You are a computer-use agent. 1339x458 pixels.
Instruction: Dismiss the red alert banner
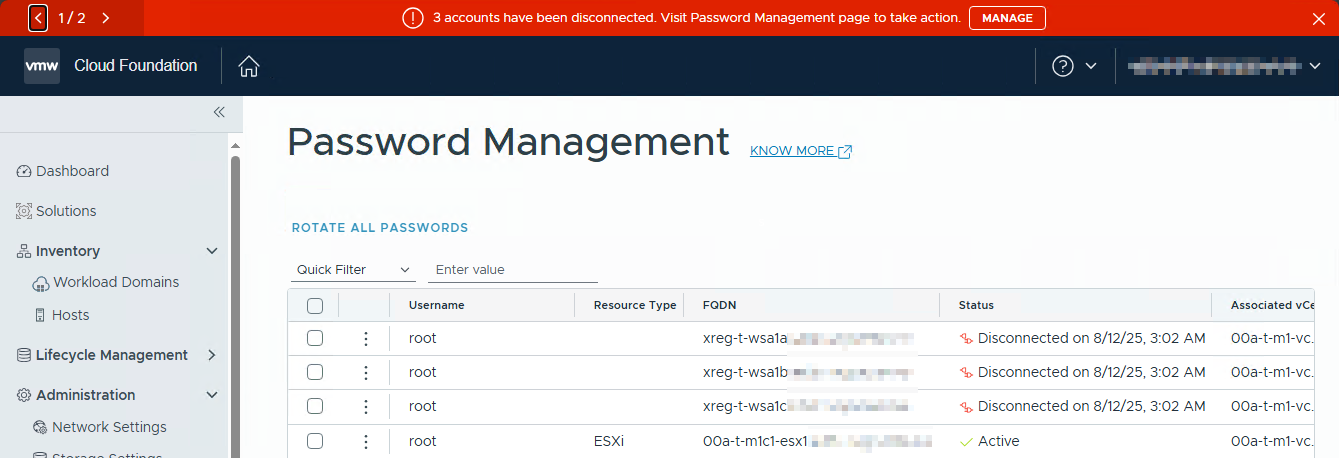pos(1318,18)
